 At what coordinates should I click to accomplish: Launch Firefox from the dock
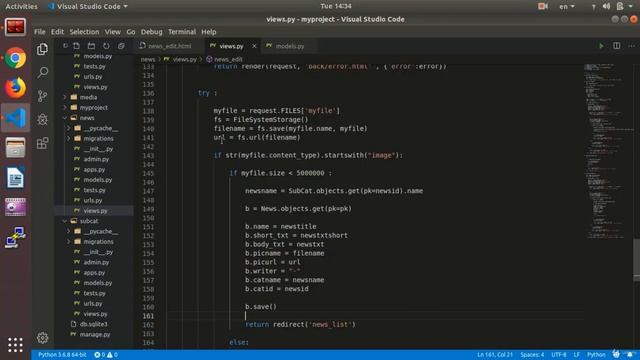[x=16, y=88]
